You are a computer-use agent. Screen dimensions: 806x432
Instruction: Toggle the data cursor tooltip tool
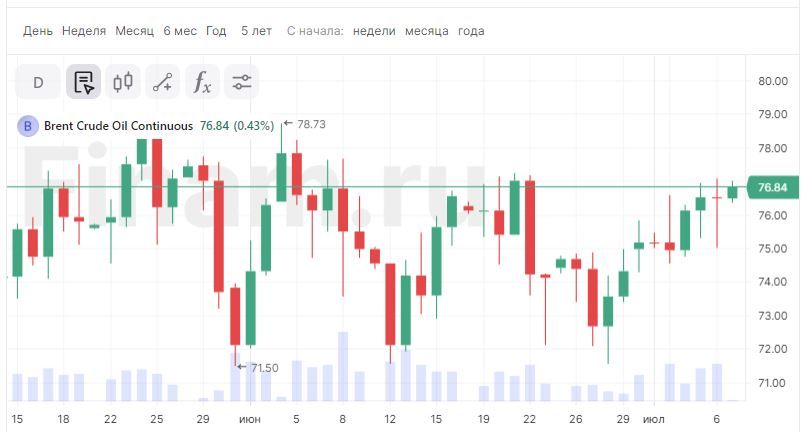click(84, 82)
